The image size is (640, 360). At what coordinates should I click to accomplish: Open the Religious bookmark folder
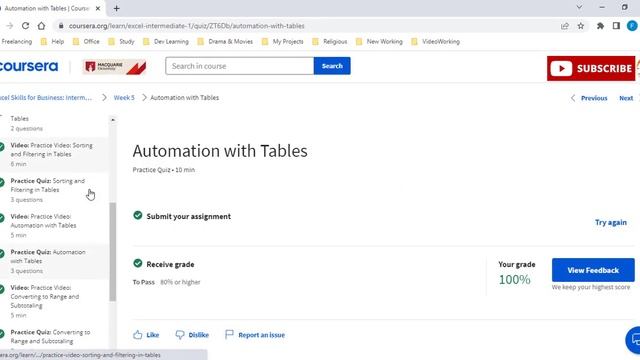coord(330,42)
